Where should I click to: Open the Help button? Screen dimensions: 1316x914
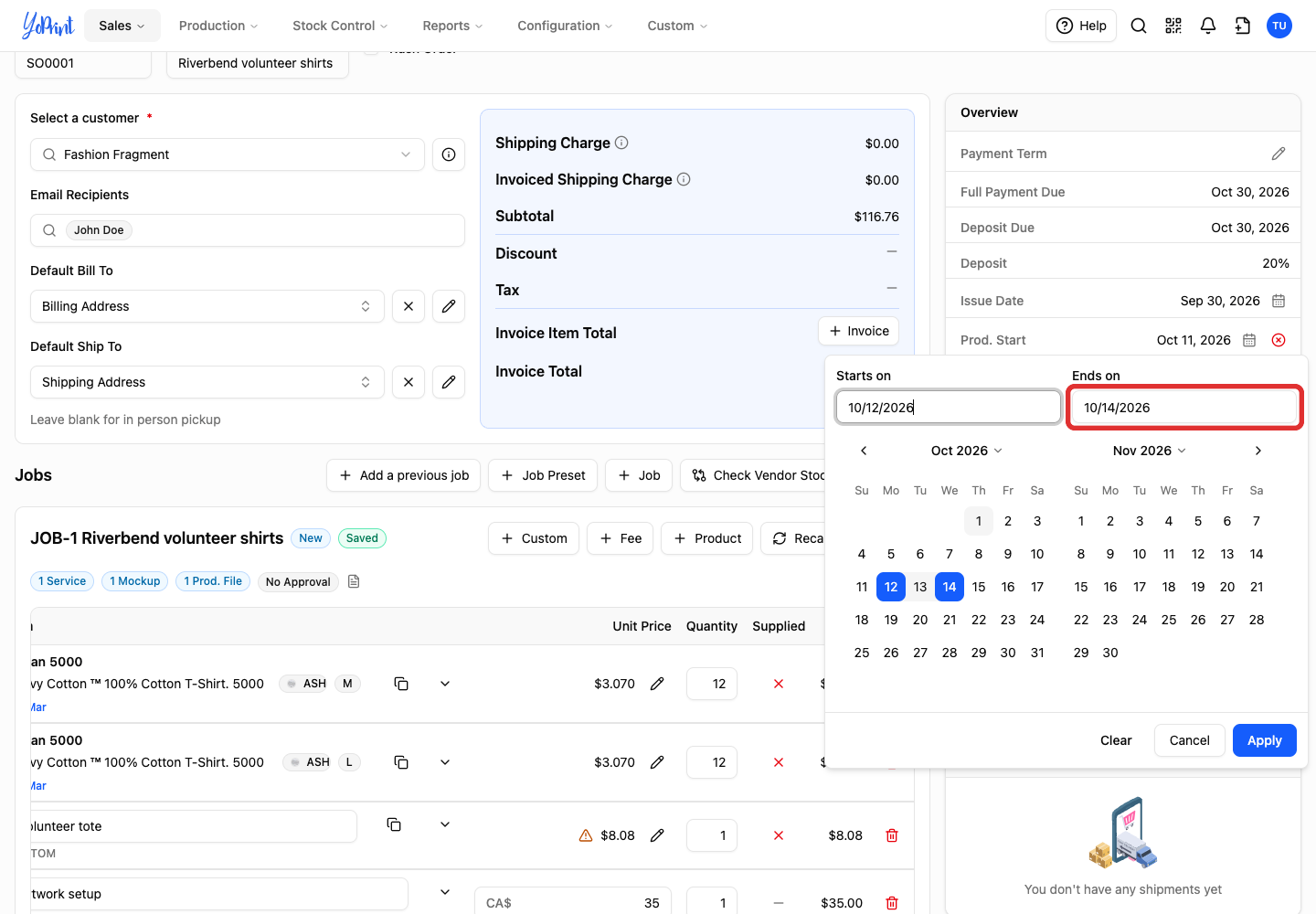(x=1081, y=26)
